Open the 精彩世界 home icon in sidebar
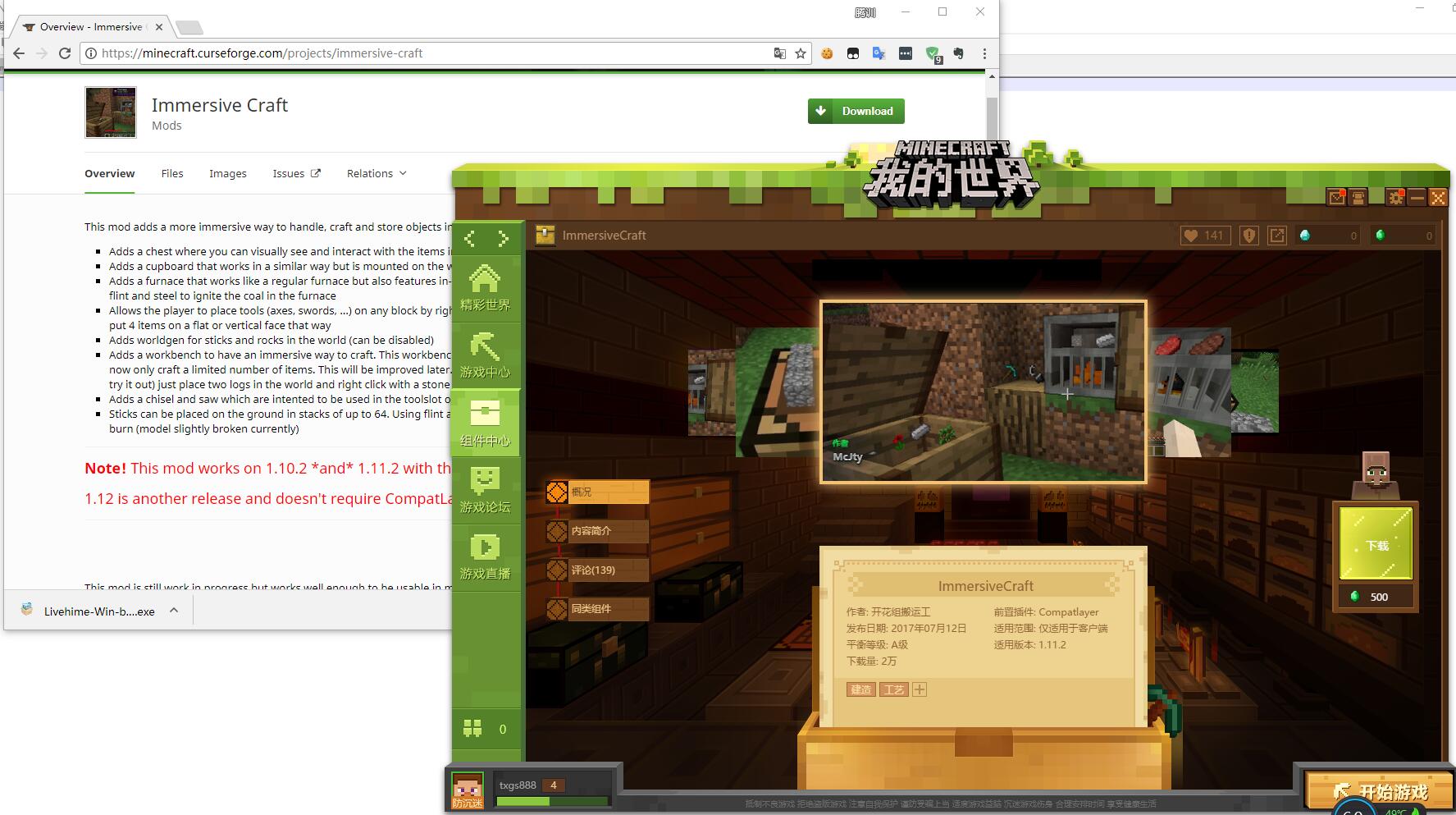Screen dimensions: 1456x815 [485, 287]
